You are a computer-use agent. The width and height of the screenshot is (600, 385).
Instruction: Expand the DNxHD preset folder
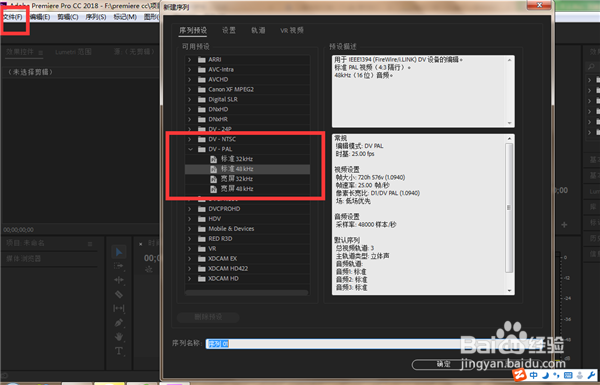tap(189, 109)
